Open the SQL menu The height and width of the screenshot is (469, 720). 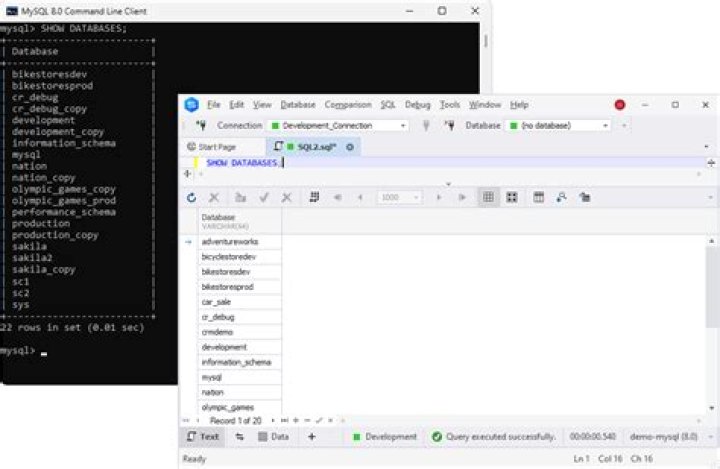388,105
